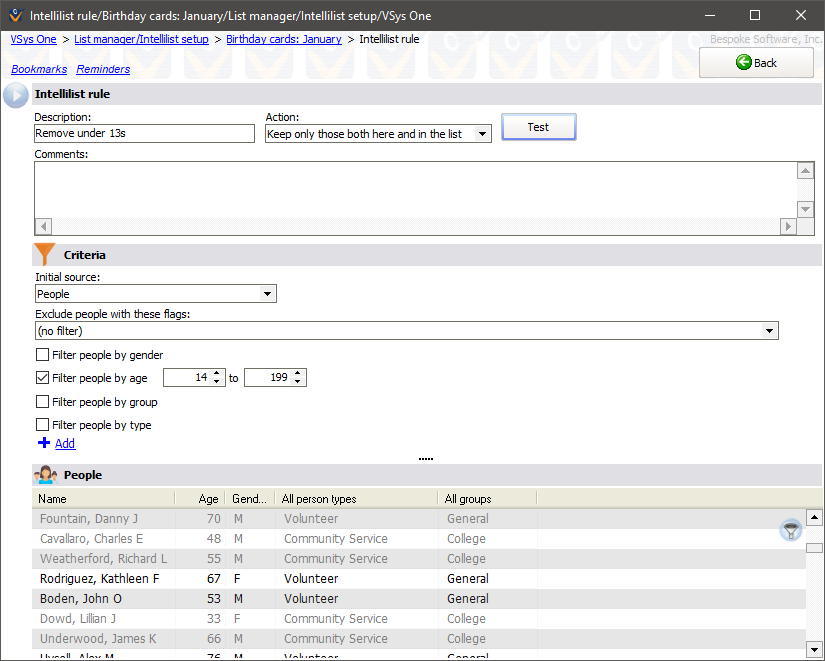Click the filter funnel icon in People list
Viewport: 825px width, 661px height.
[790, 530]
